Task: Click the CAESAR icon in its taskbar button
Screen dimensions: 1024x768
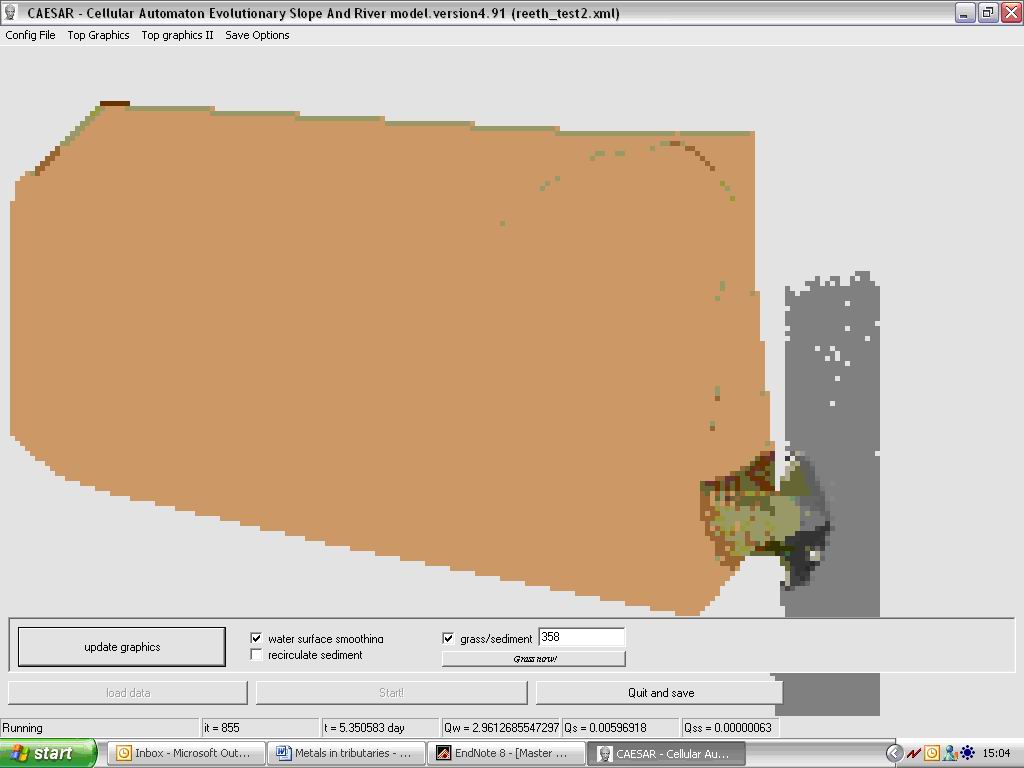Action: click(605, 754)
